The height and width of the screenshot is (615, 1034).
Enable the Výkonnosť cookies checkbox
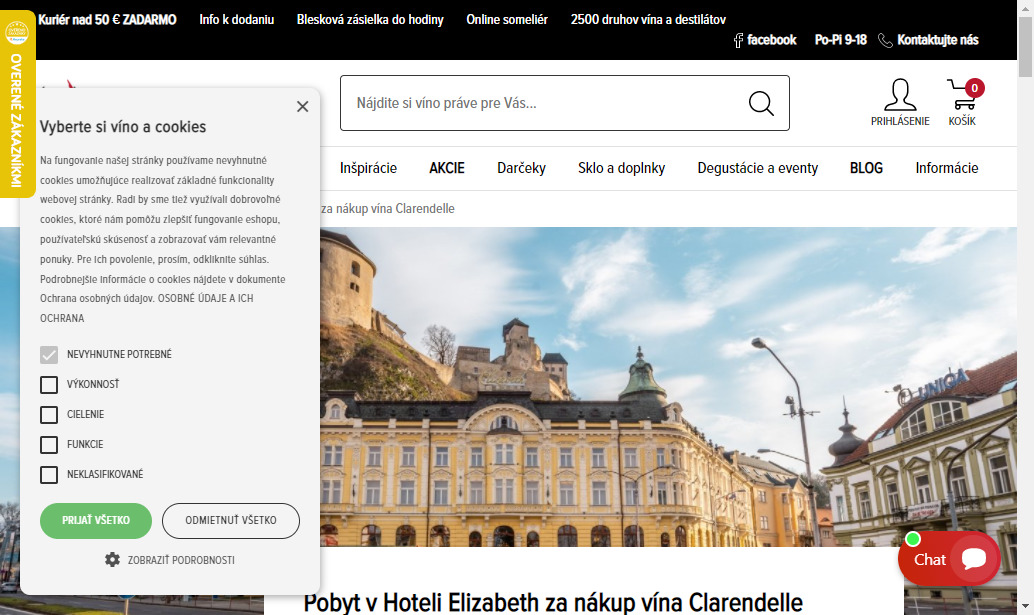49,384
